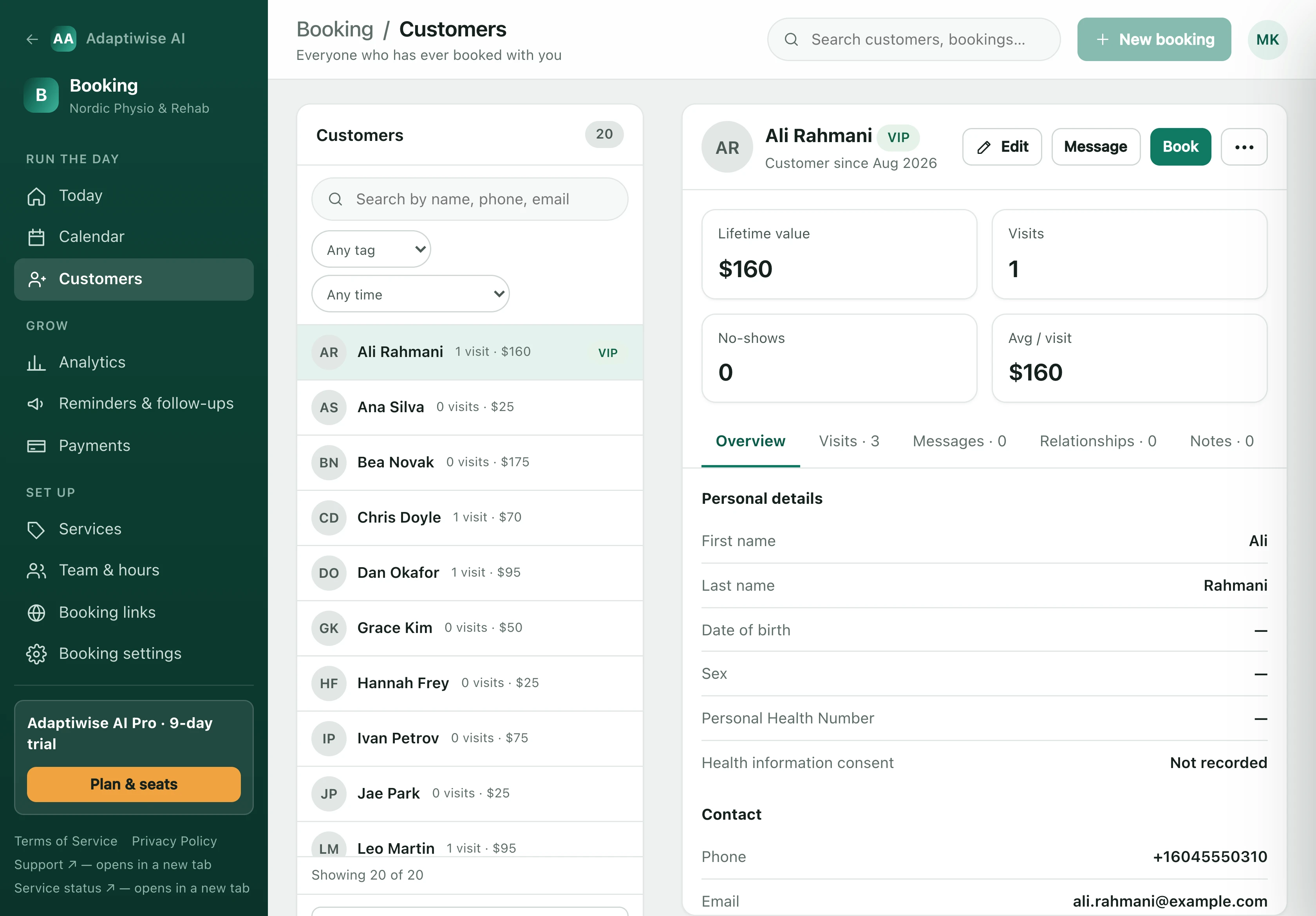This screenshot has width=1316, height=916.
Task: Click the 20 customers count badge
Action: point(604,135)
